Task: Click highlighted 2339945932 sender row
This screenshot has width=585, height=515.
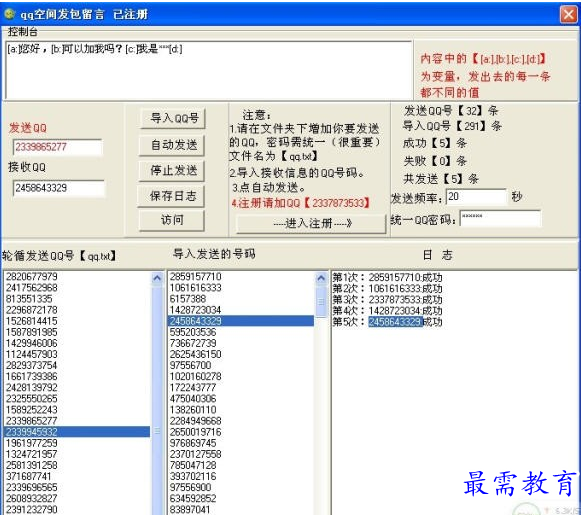Action: click(77, 432)
